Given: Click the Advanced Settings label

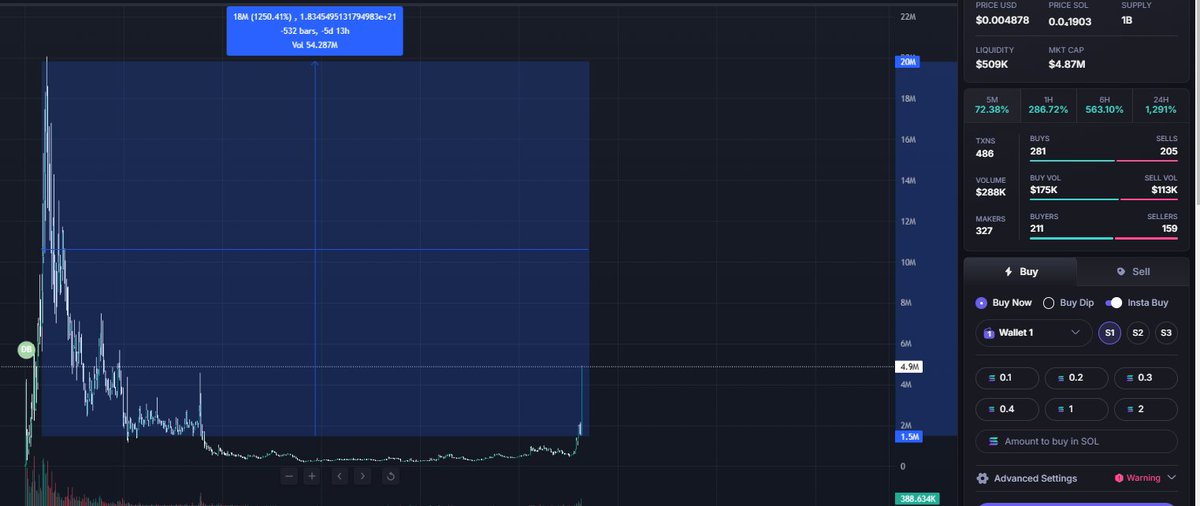Looking at the screenshot, I should pos(1035,478).
